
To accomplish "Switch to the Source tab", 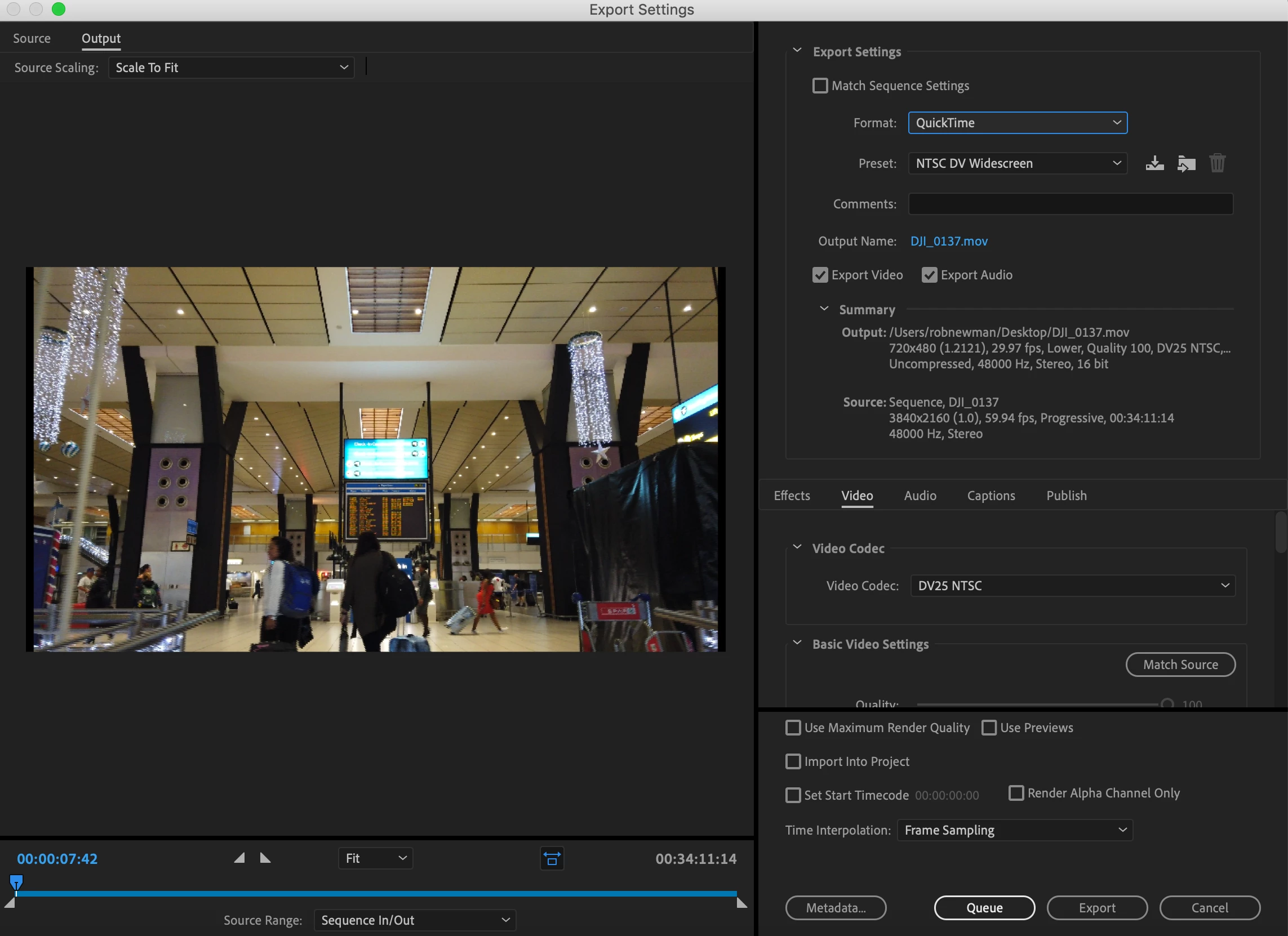I will point(32,39).
